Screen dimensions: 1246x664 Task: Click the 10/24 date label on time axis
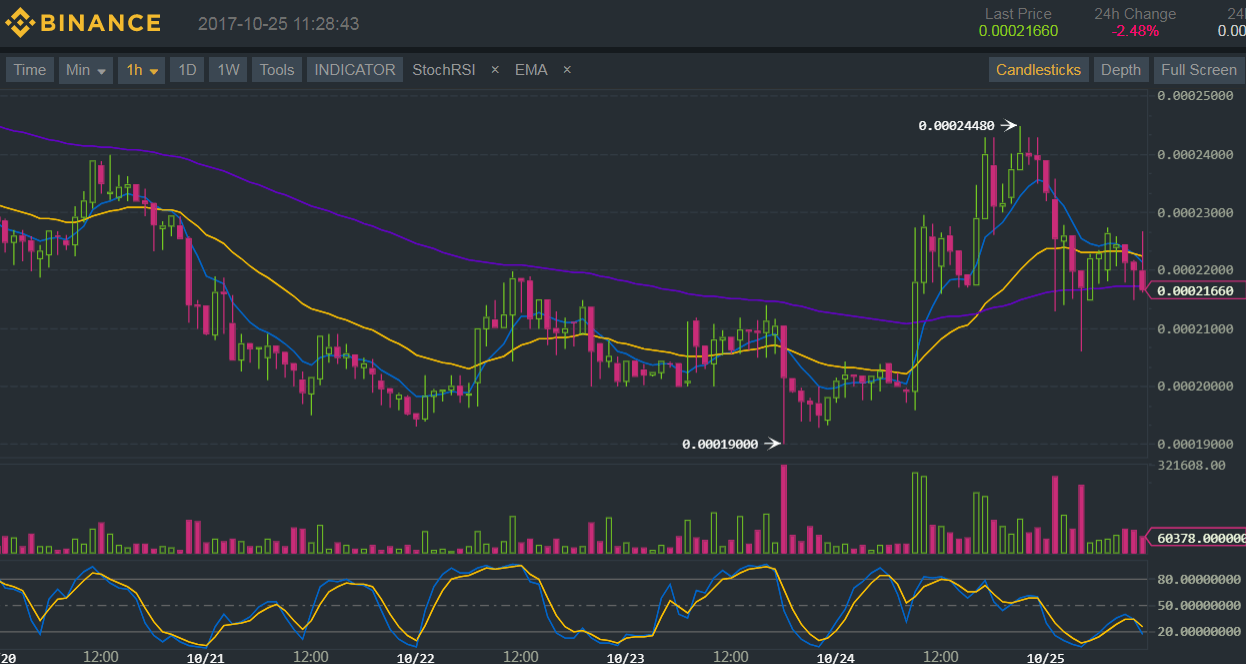835,657
